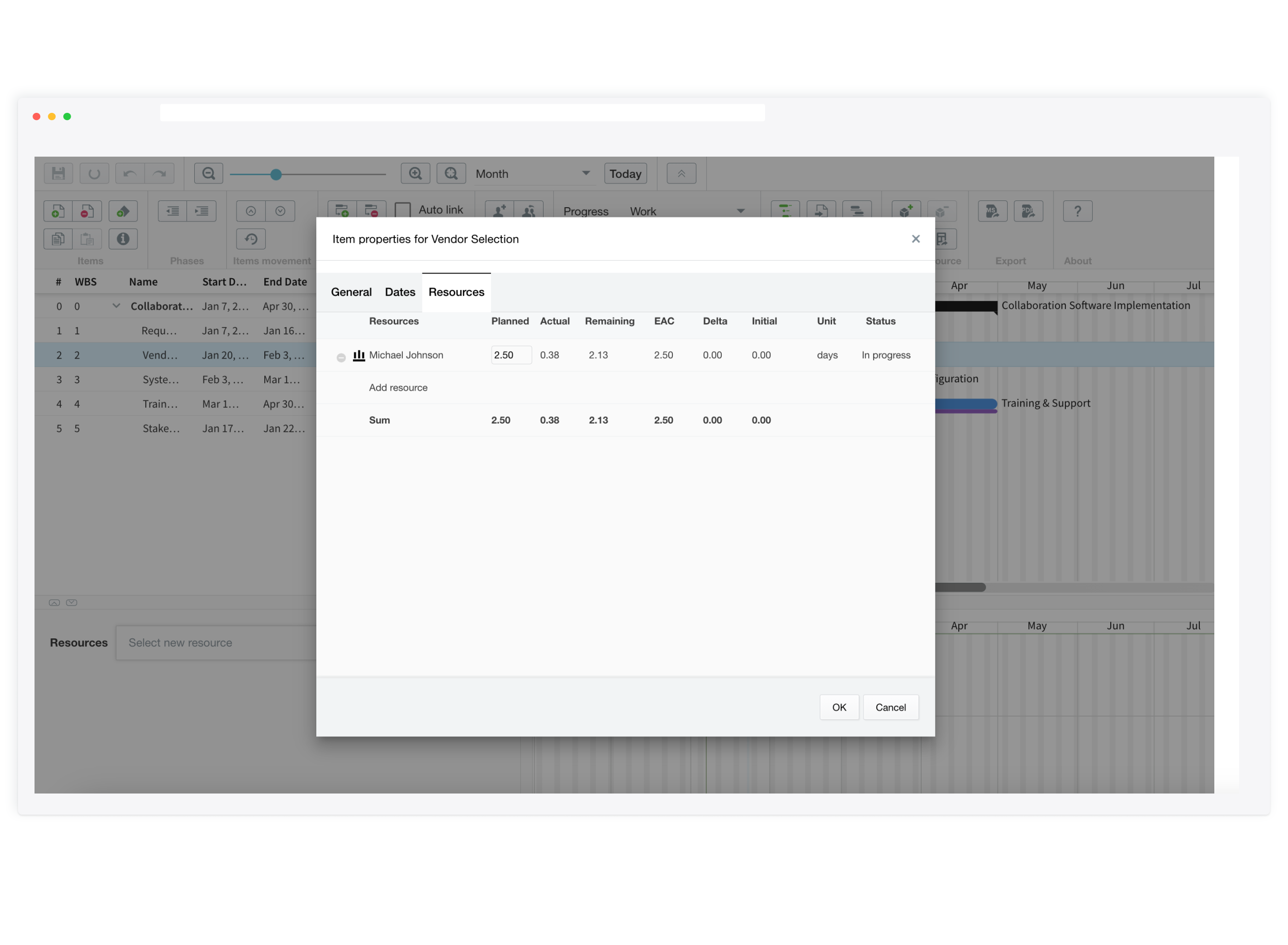
Task: Click OK to confirm item properties
Action: [838, 707]
